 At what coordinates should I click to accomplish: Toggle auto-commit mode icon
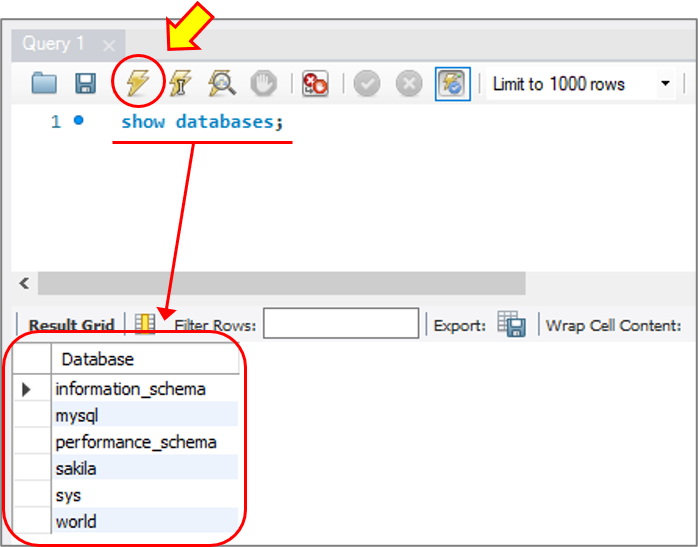453,84
